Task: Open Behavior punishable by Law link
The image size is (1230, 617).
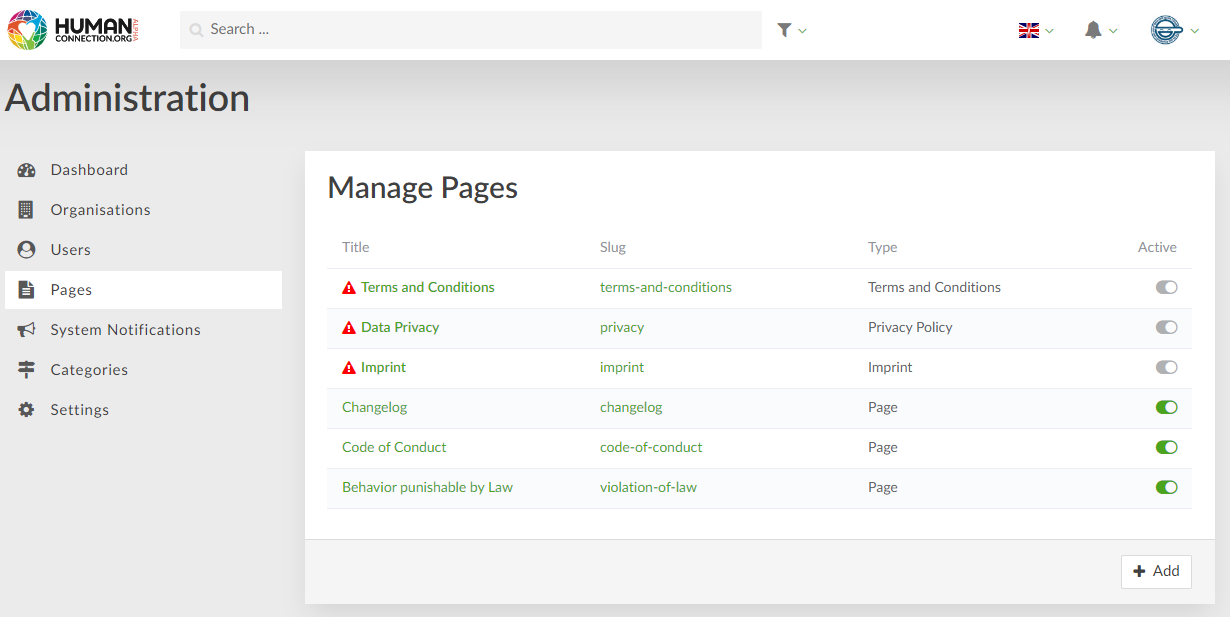Action: (427, 487)
